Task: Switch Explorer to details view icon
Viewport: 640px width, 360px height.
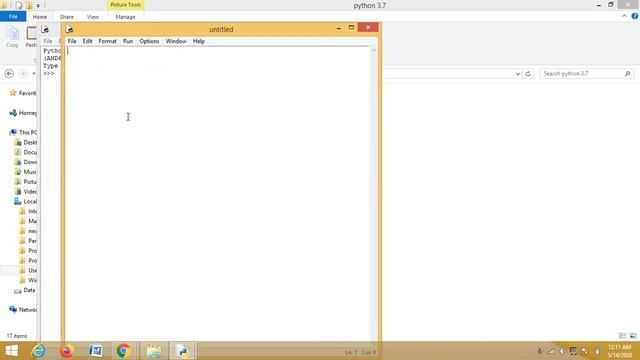Action: tap(622, 336)
